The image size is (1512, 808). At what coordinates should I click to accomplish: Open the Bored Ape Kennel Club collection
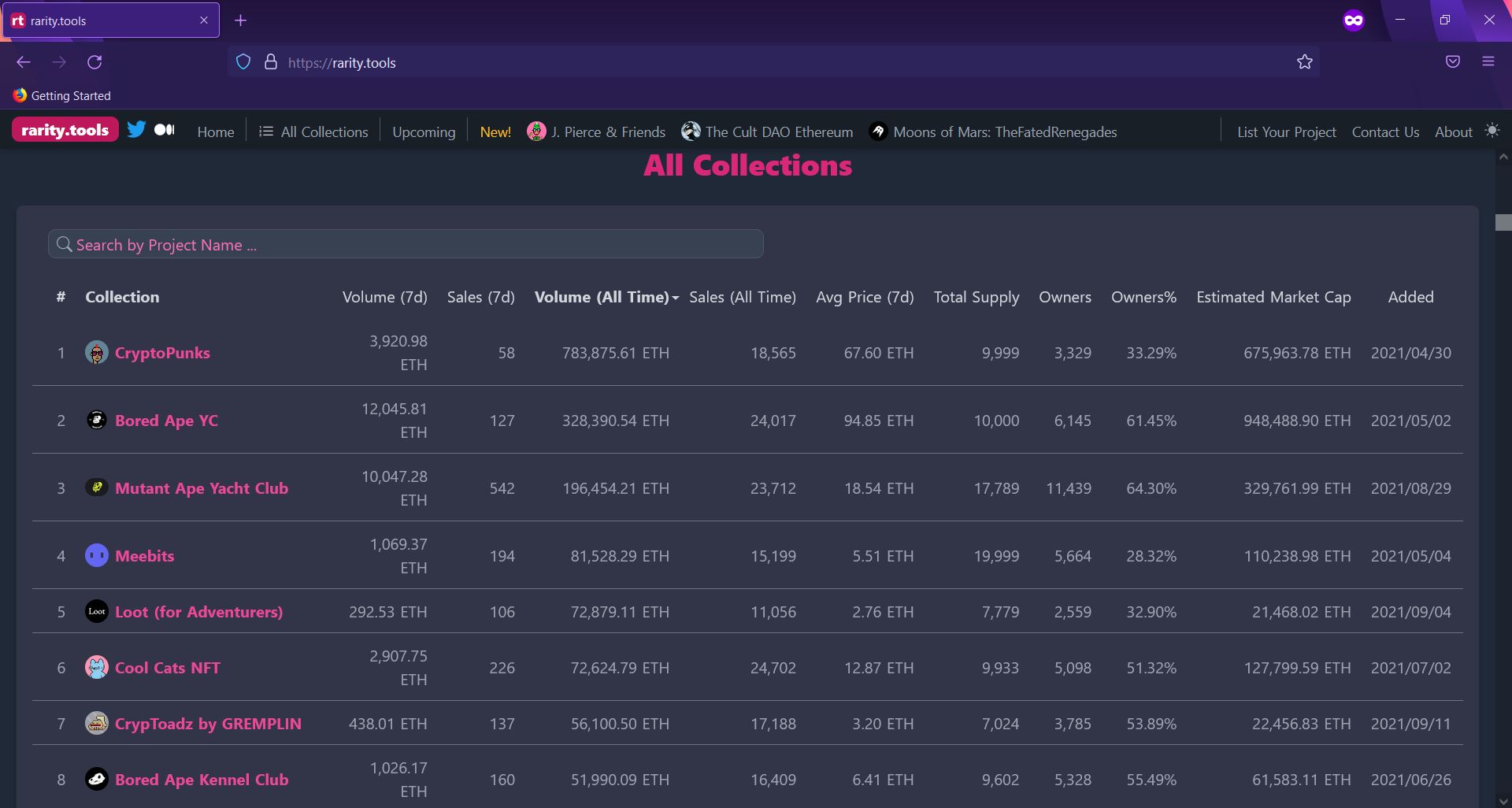pyautogui.click(x=202, y=780)
